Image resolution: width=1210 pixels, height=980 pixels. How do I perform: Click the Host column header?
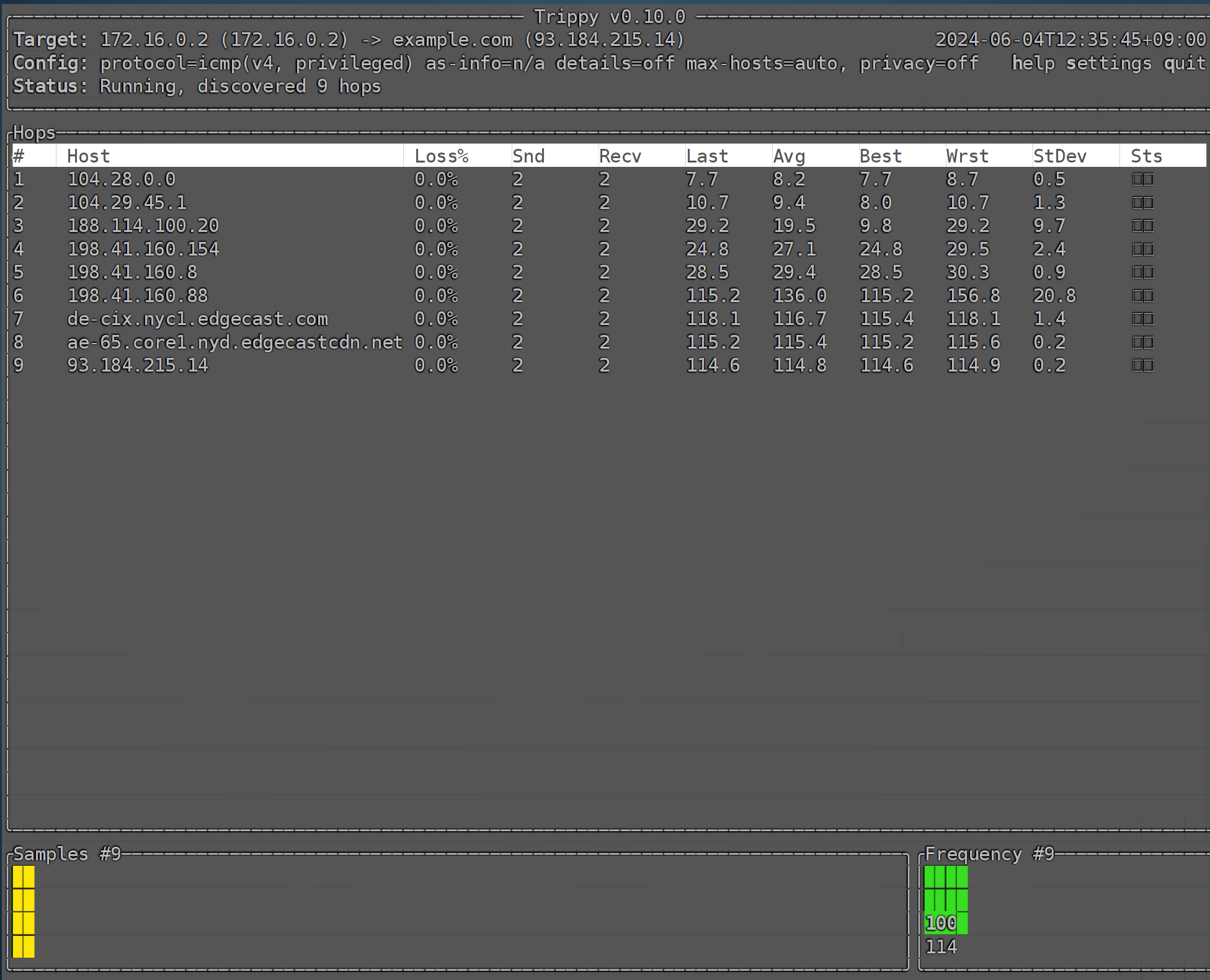(x=88, y=156)
